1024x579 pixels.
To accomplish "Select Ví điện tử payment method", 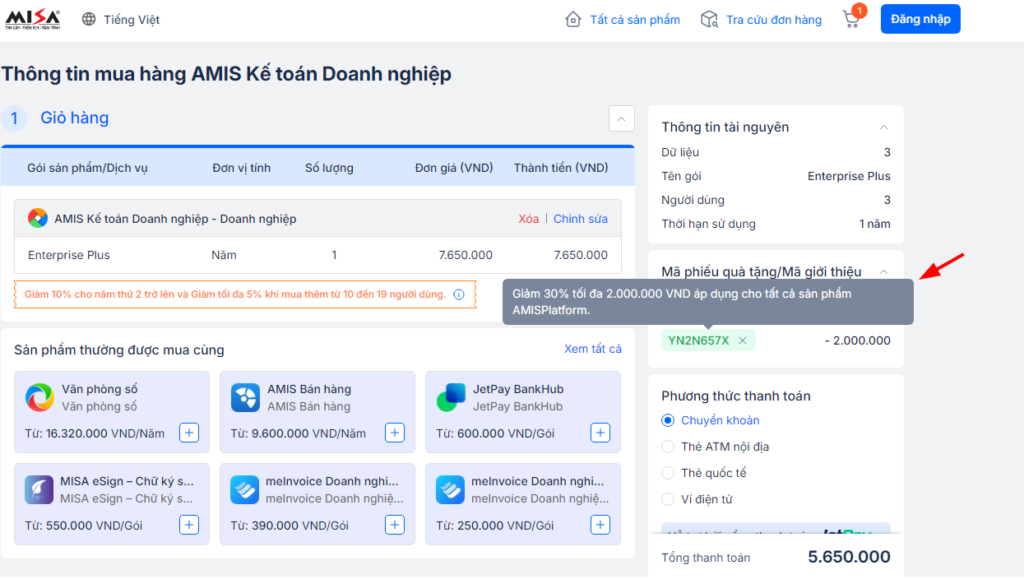I will (667, 499).
